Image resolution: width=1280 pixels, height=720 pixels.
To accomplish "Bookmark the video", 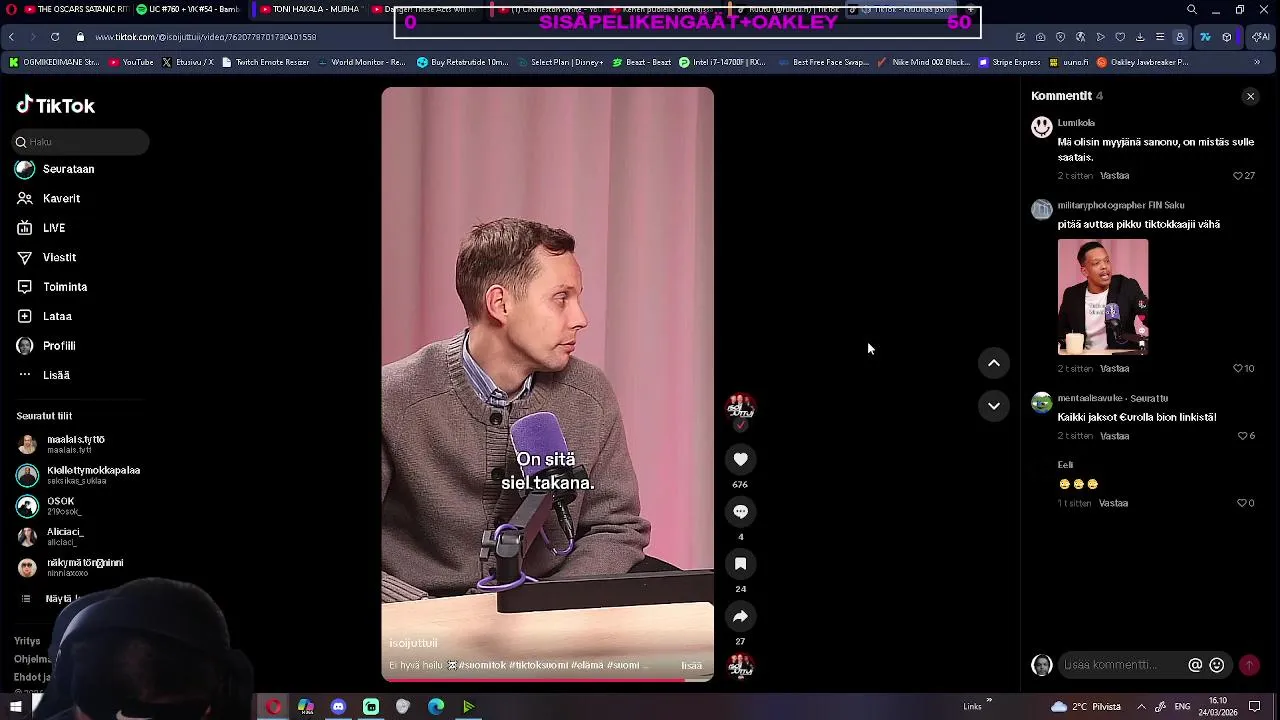I will click(740, 564).
